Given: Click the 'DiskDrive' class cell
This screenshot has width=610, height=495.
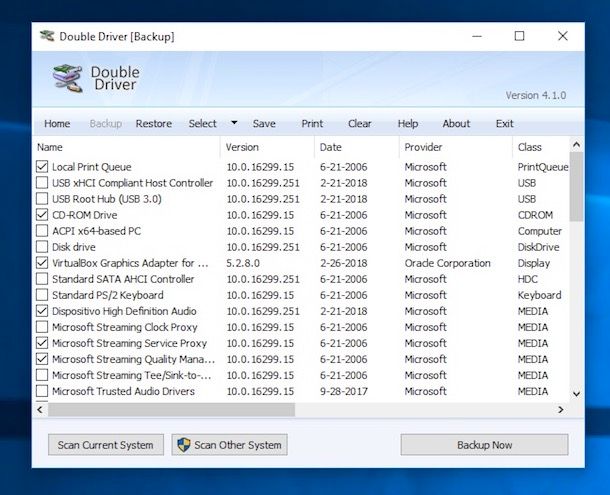Looking at the screenshot, I should pyautogui.click(x=538, y=247).
